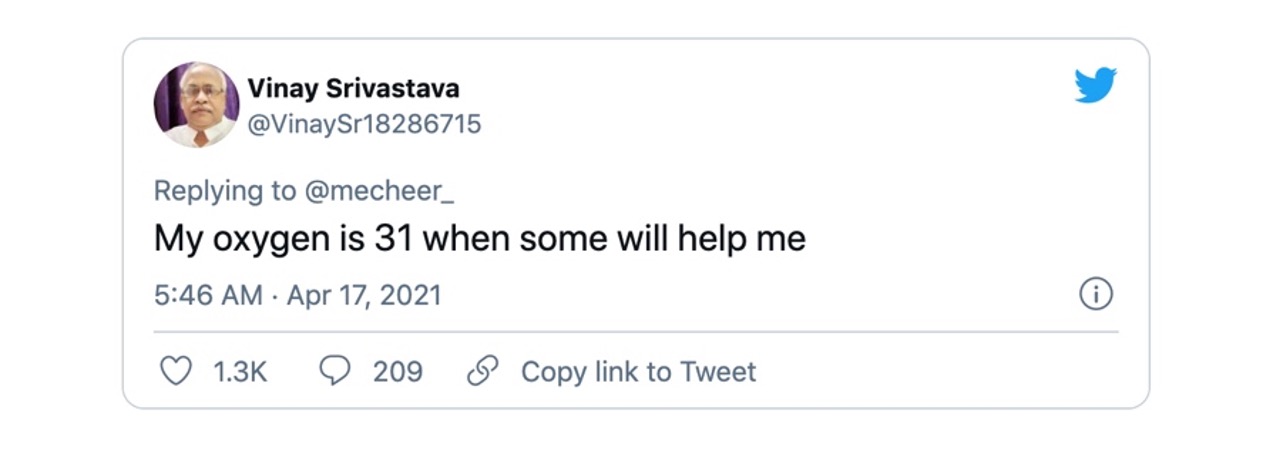Select Copy link to Tweet
1265x452 pixels.
point(638,372)
